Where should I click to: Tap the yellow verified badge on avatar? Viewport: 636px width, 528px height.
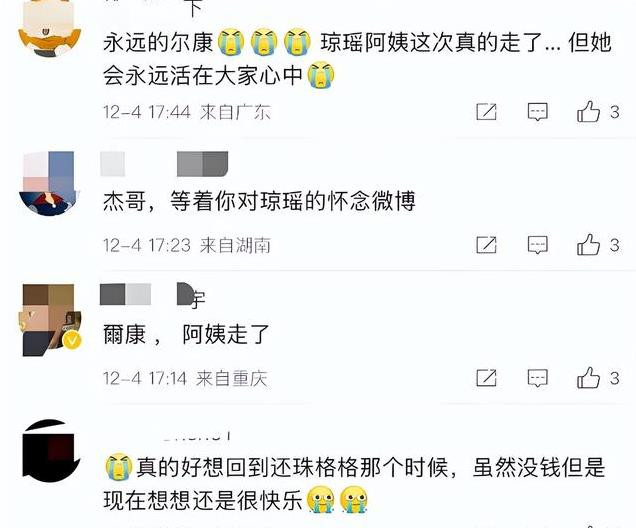72,340
